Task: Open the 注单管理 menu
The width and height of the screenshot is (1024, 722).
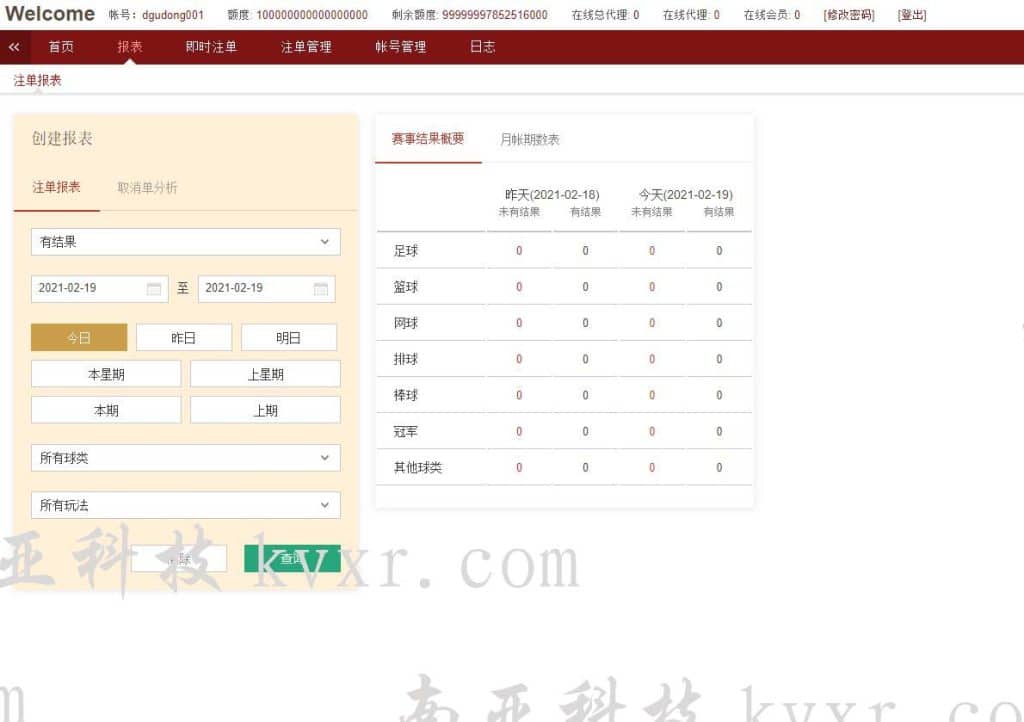Action: point(306,47)
